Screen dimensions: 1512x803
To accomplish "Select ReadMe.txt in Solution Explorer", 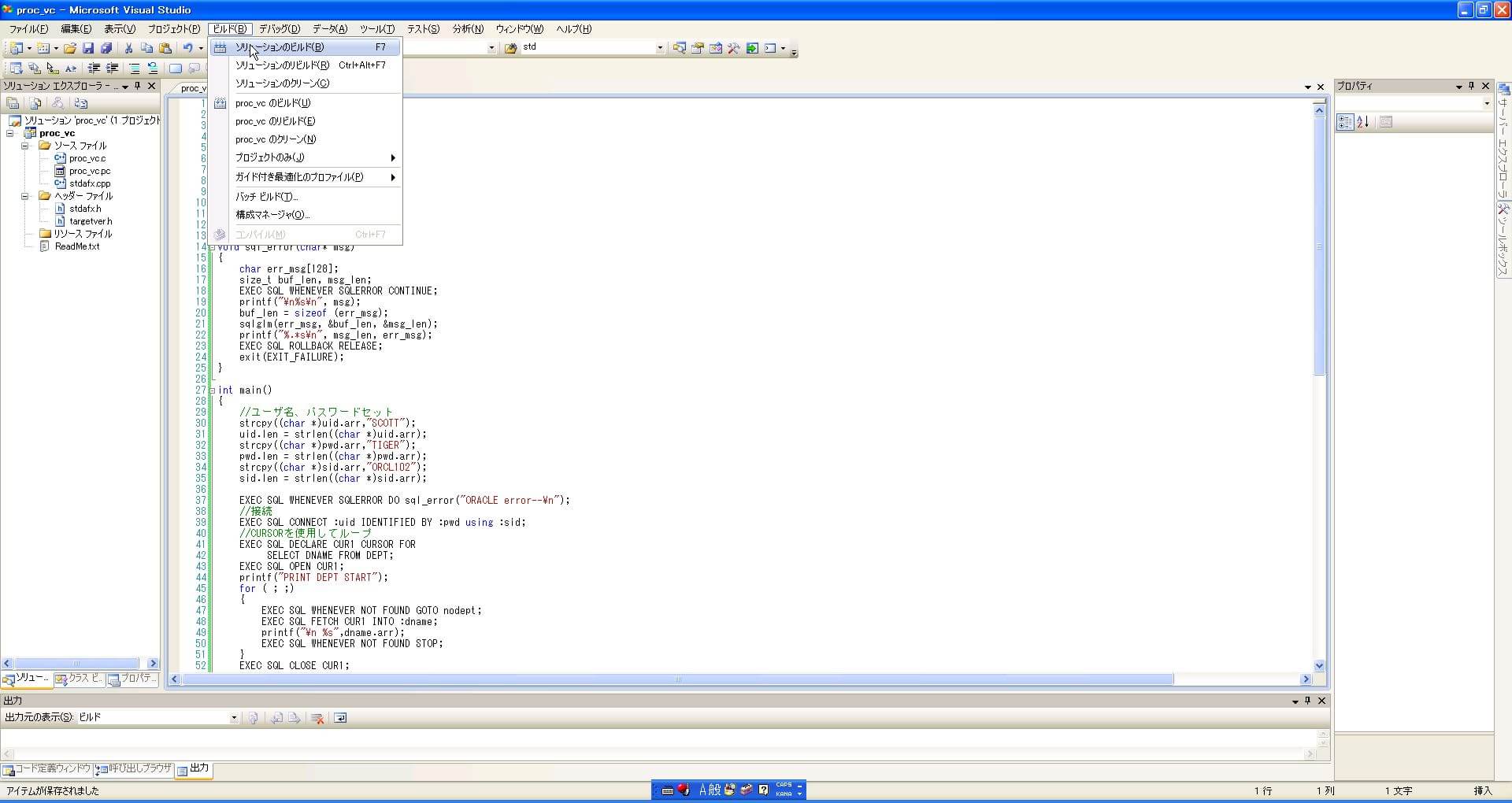I will click(70, 246).
